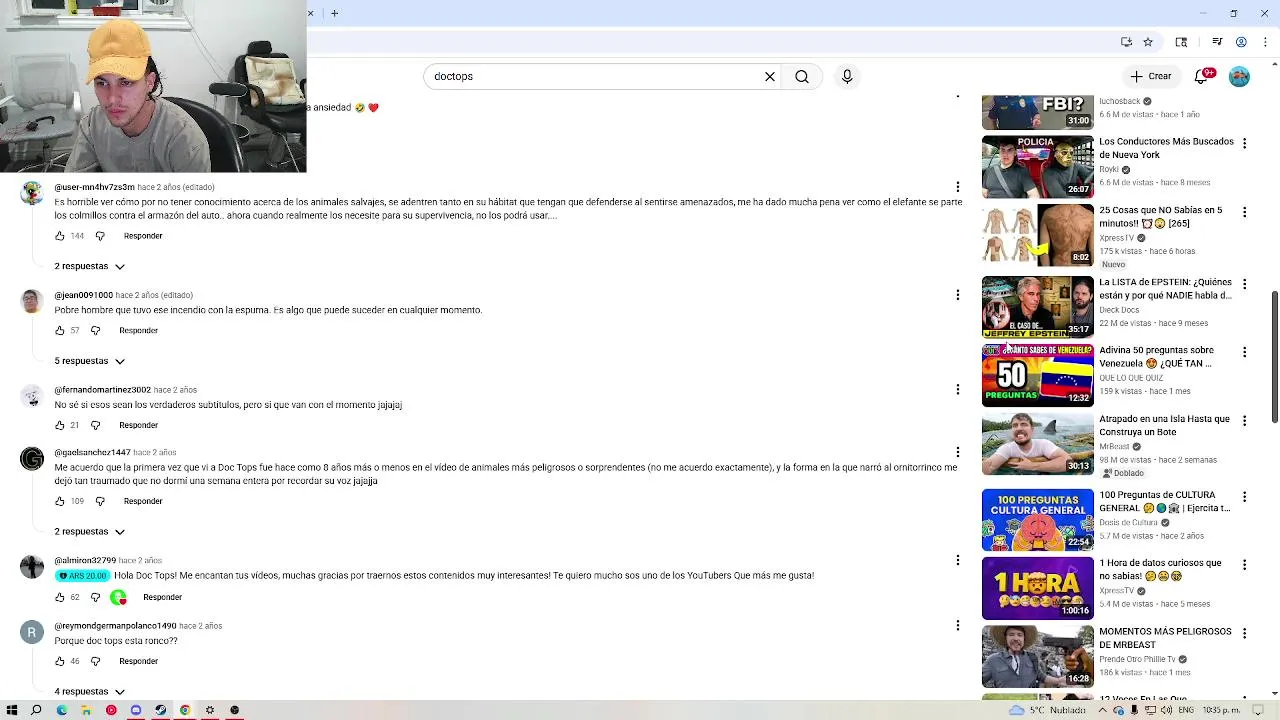The image size is (1280, 720).
Task: Click the page vertical scrollbar thumb
Action: (x=1274, y=357)
